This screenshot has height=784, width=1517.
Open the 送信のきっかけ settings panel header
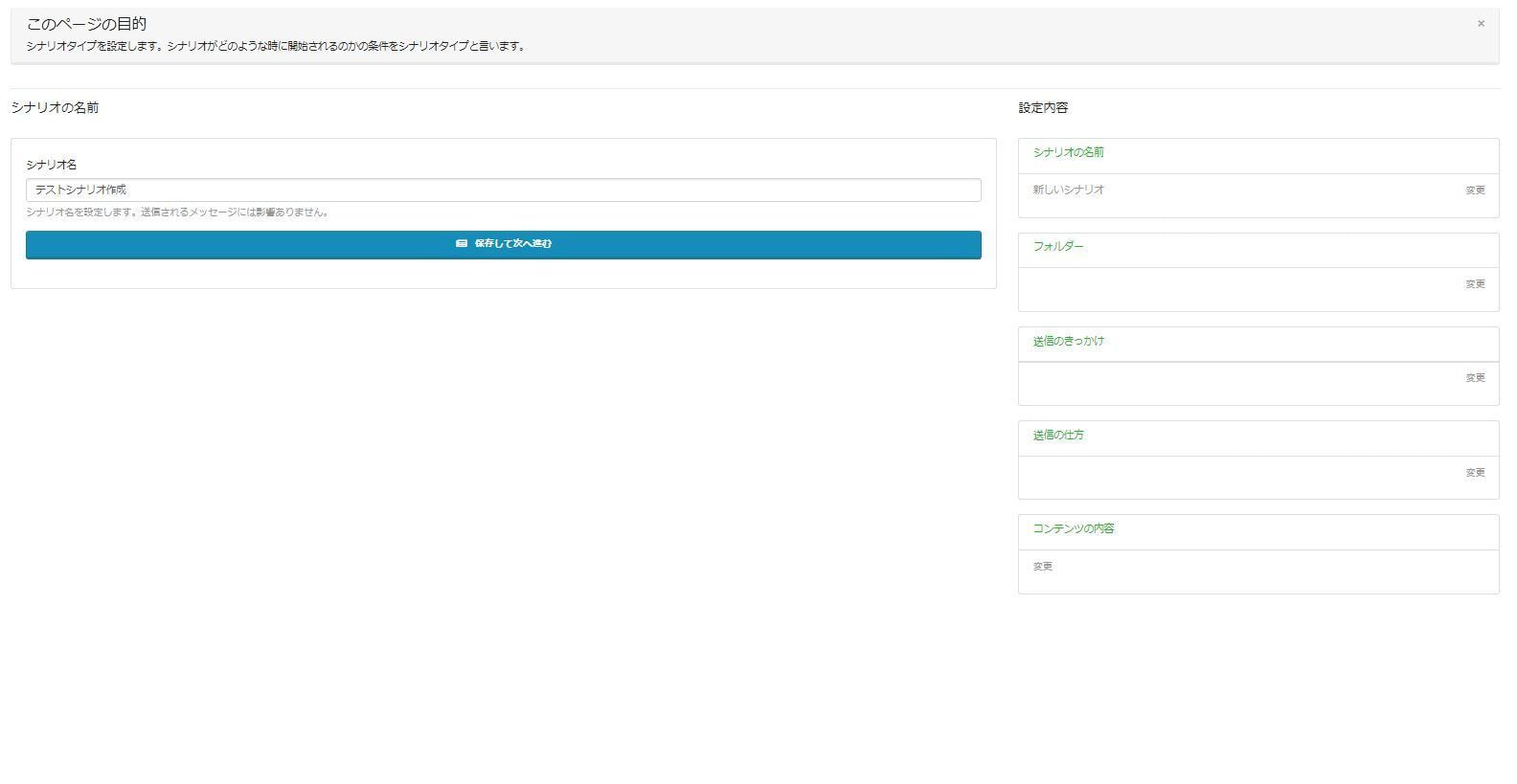(1068, 342)
